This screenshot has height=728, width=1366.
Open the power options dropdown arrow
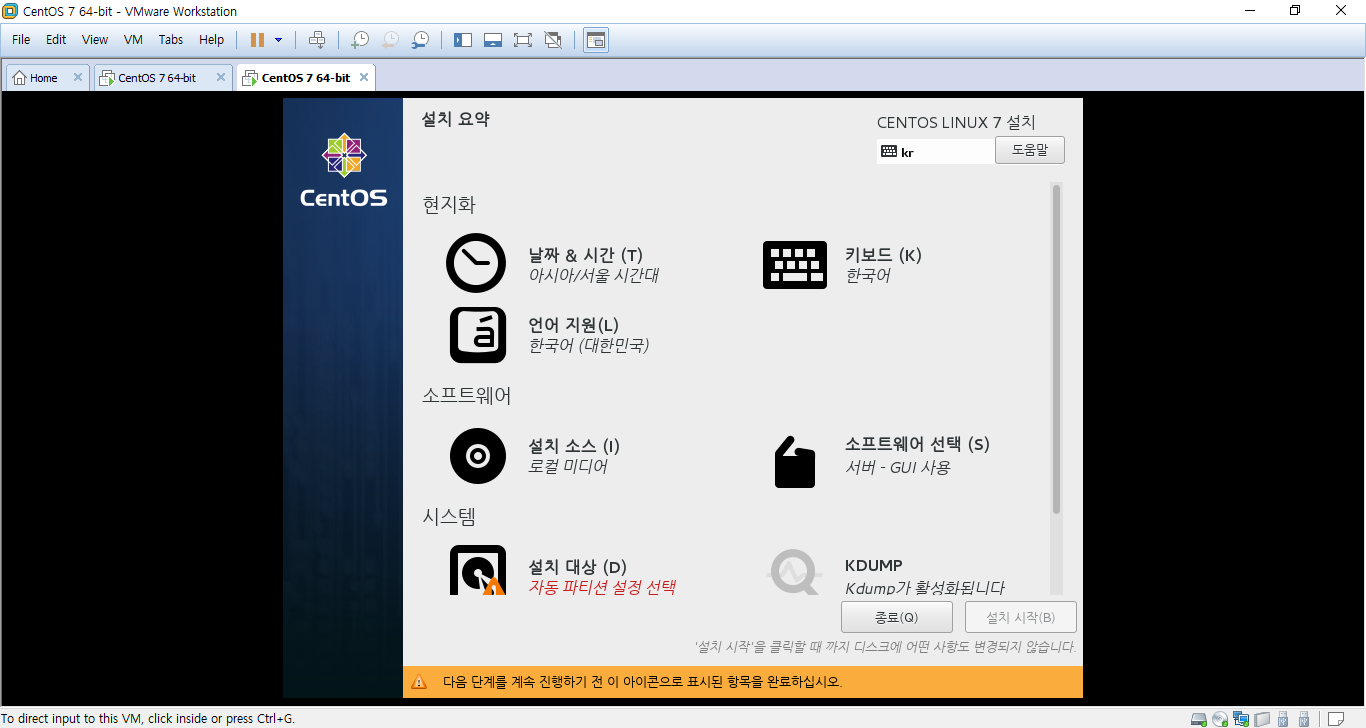pyautogui.click(x=278, y=40)
